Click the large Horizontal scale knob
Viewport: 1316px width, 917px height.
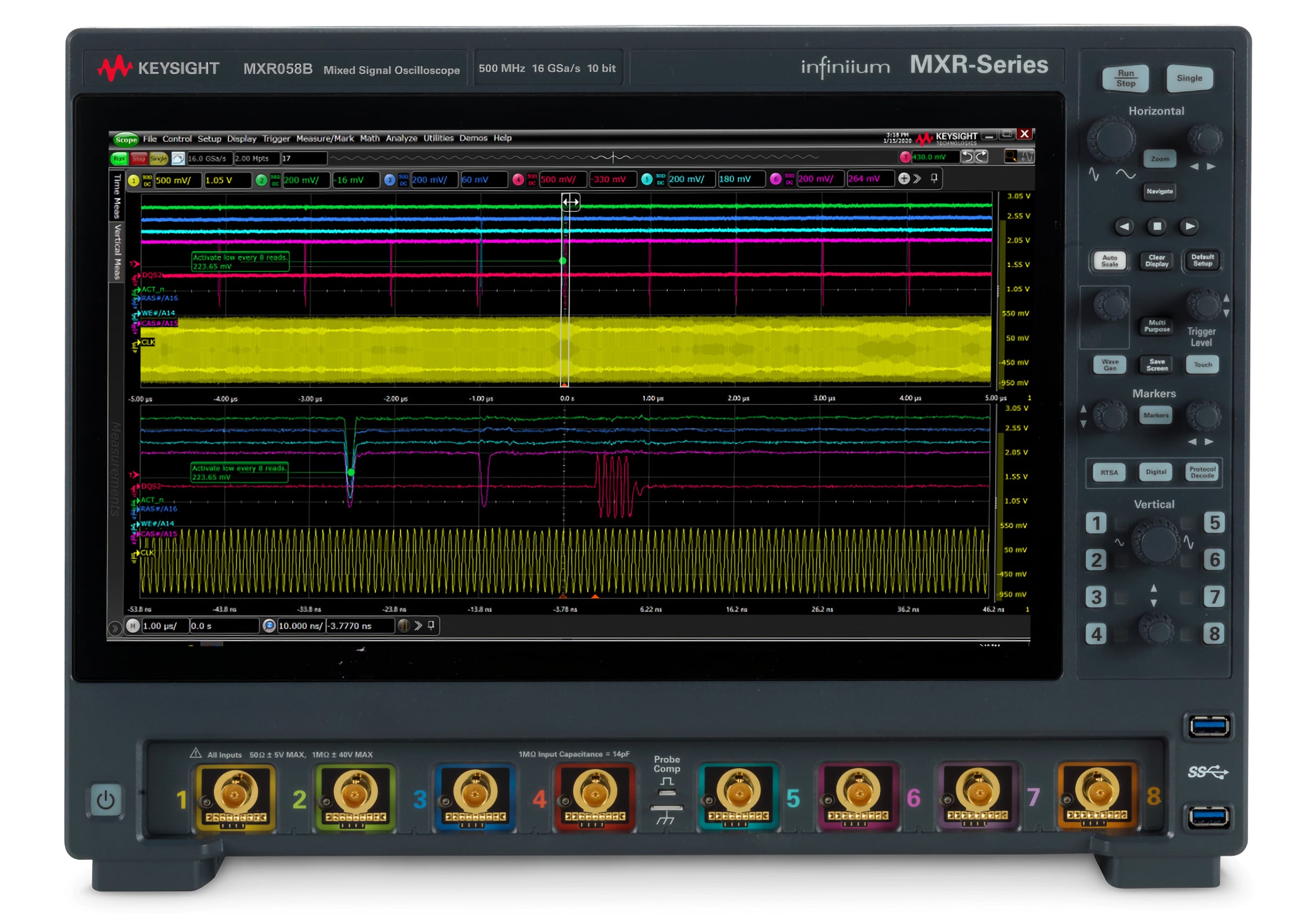(1111, 139)
